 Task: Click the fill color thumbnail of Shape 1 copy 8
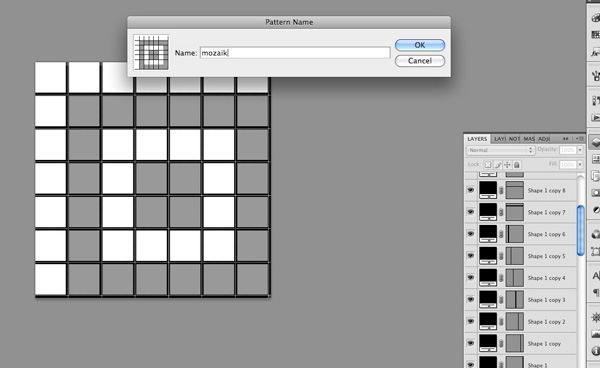click(488, 190)
